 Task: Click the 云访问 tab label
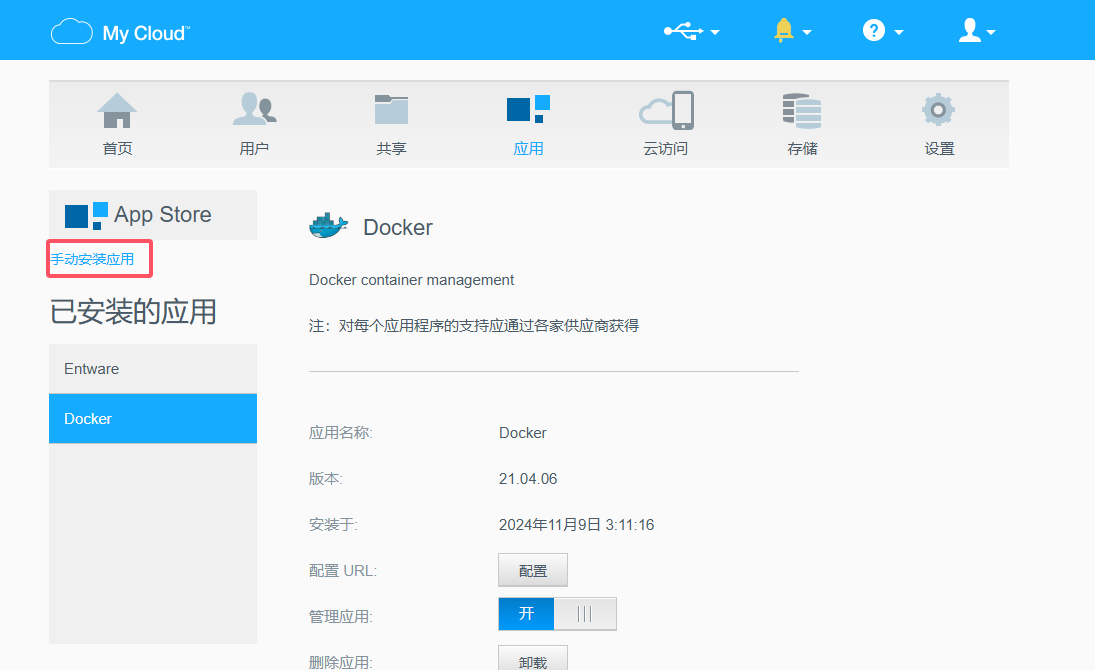(666, 149)
